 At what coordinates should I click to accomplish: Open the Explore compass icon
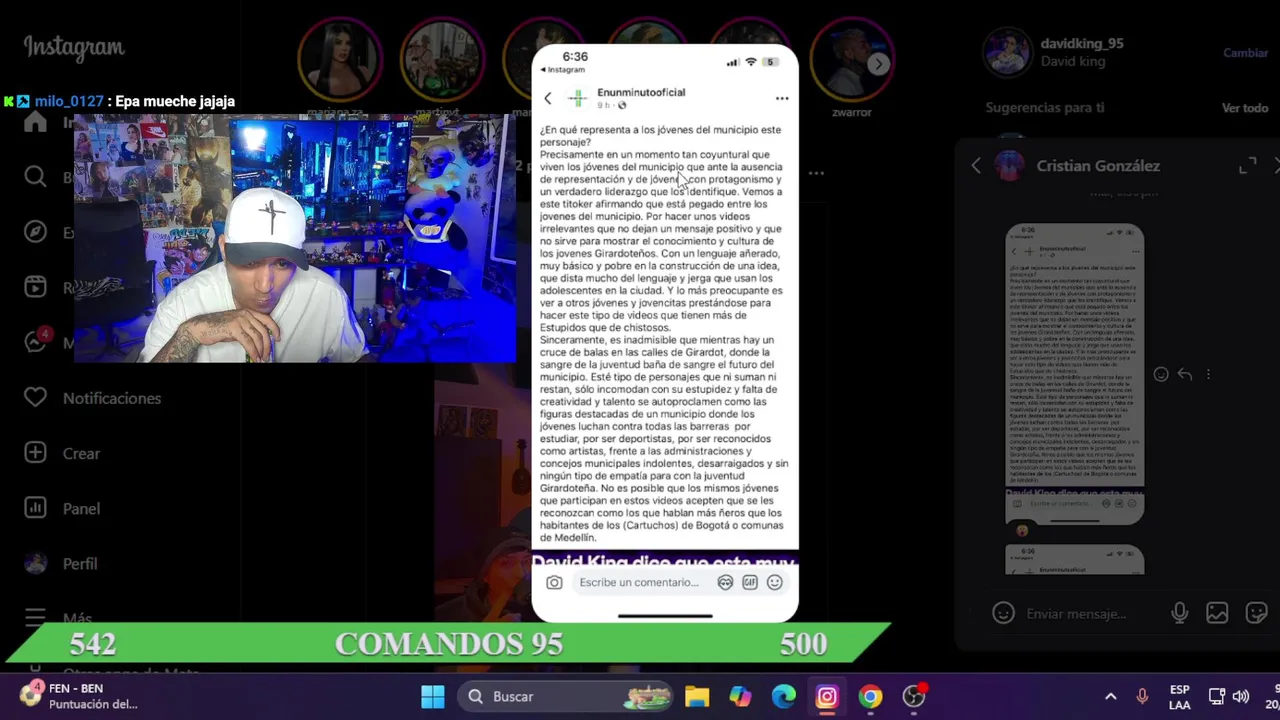(35, 232)
